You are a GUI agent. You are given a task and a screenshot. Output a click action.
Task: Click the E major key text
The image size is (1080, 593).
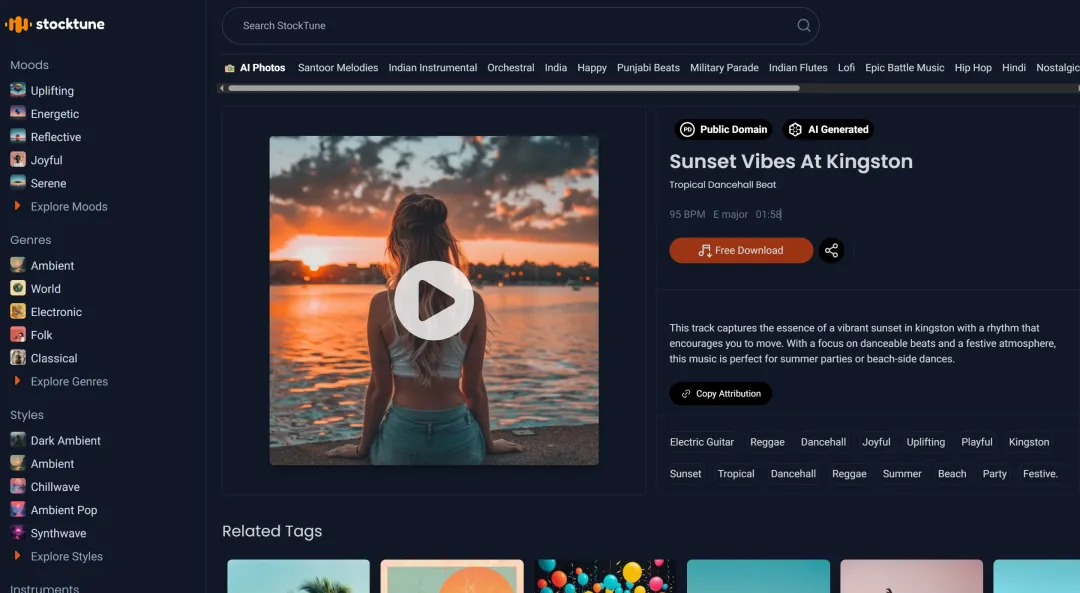tap(730, 214)
